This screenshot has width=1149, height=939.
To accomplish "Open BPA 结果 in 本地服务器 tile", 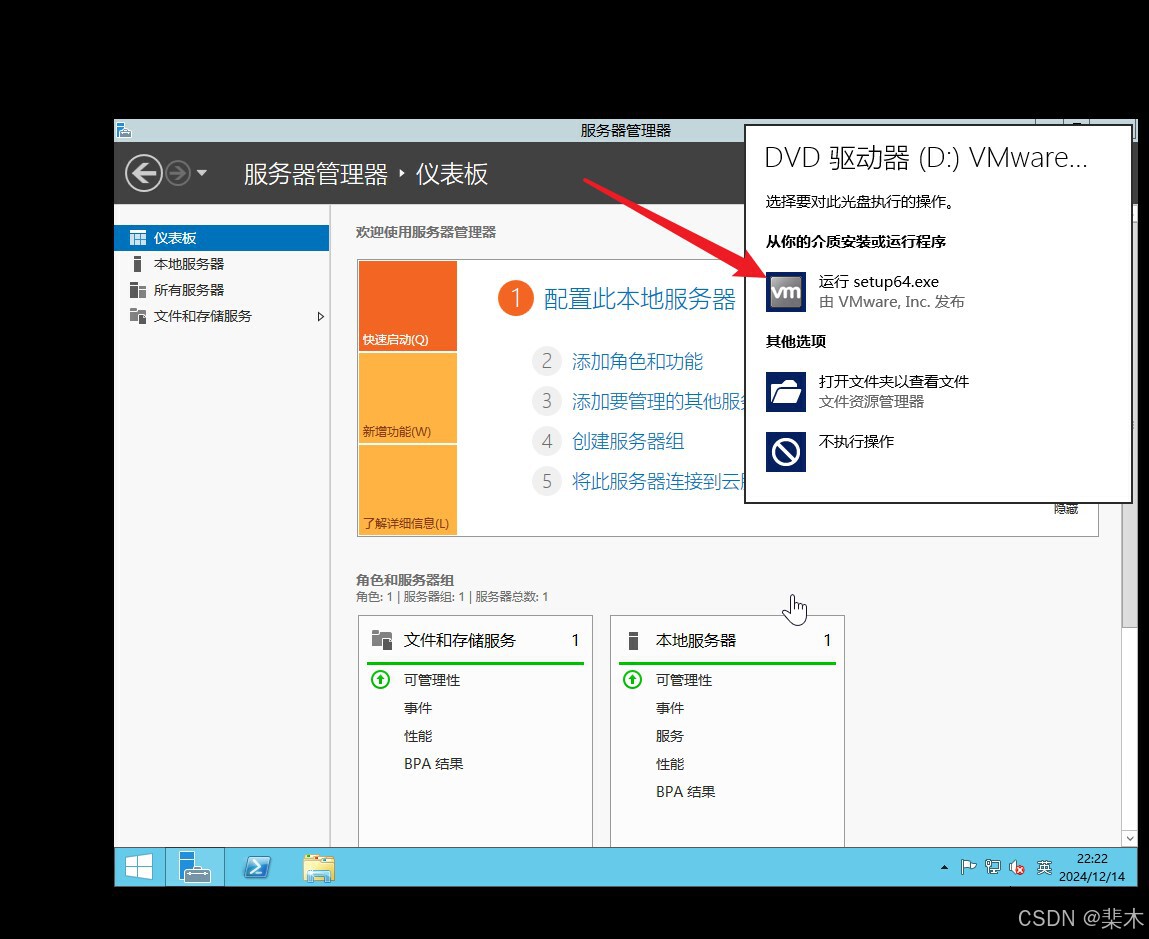I will (x=685, y=792).
